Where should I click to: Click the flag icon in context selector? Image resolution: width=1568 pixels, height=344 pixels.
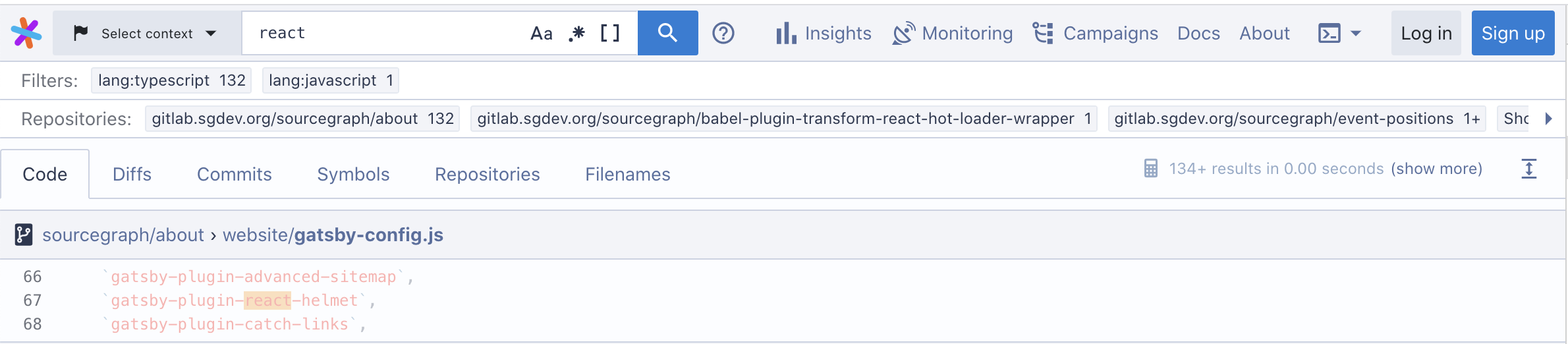[x=80, y=33]
